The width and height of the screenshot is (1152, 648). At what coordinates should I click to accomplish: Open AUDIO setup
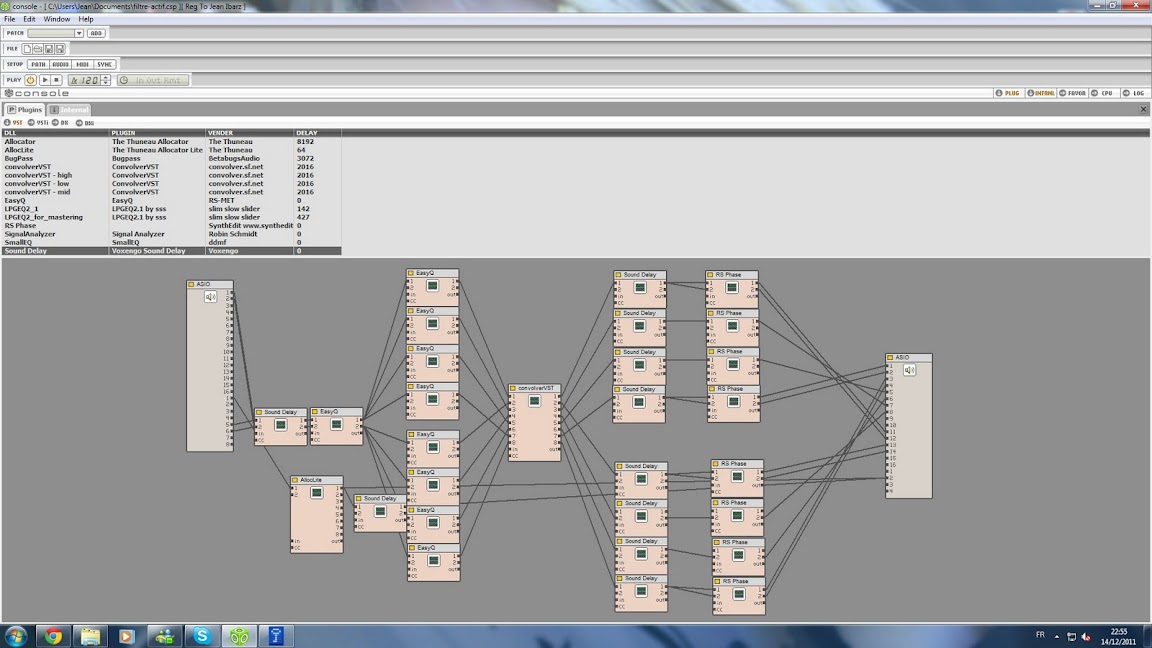coord(60,65)
